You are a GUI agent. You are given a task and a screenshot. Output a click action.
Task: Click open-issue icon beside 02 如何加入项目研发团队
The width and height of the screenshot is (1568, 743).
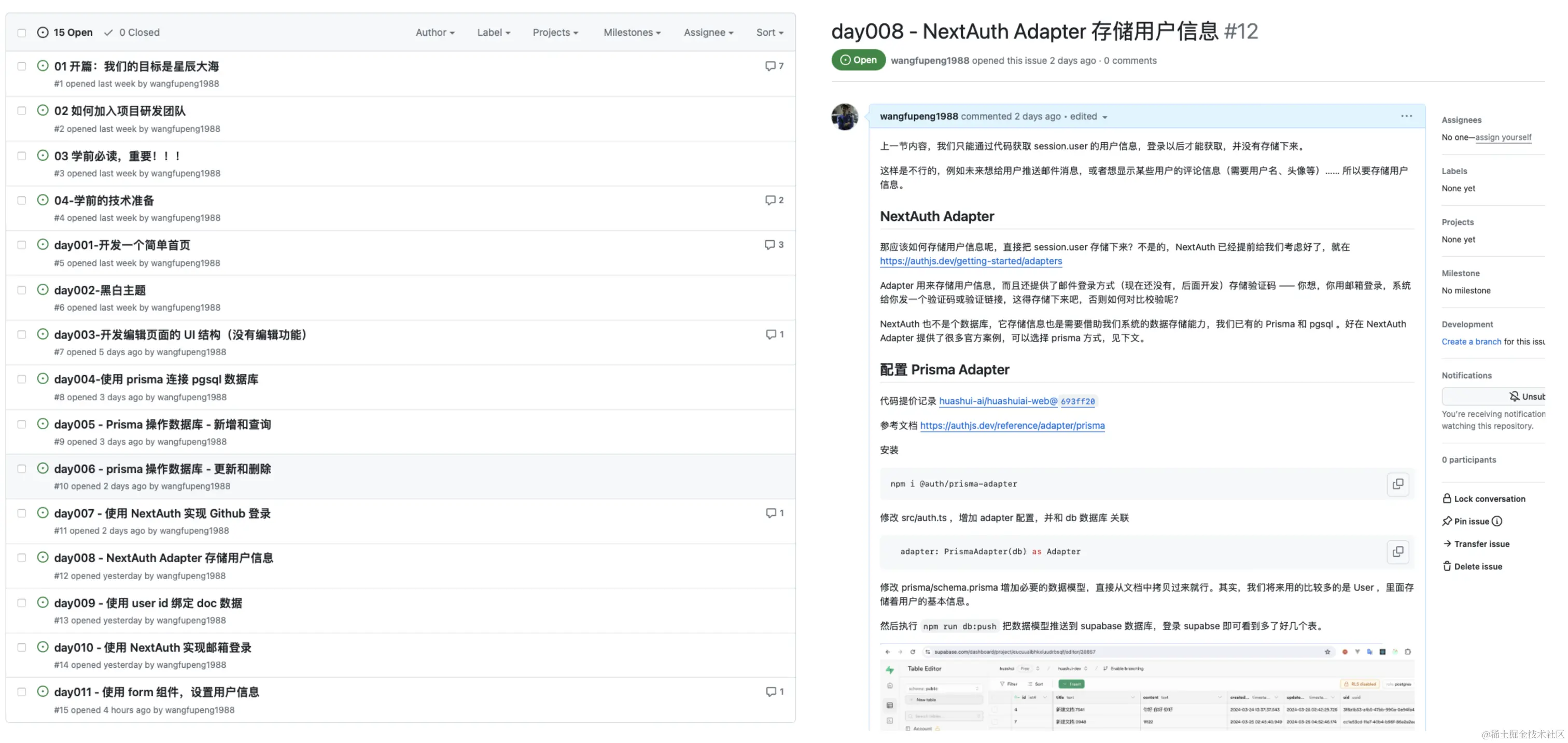[x=43, y=110]
